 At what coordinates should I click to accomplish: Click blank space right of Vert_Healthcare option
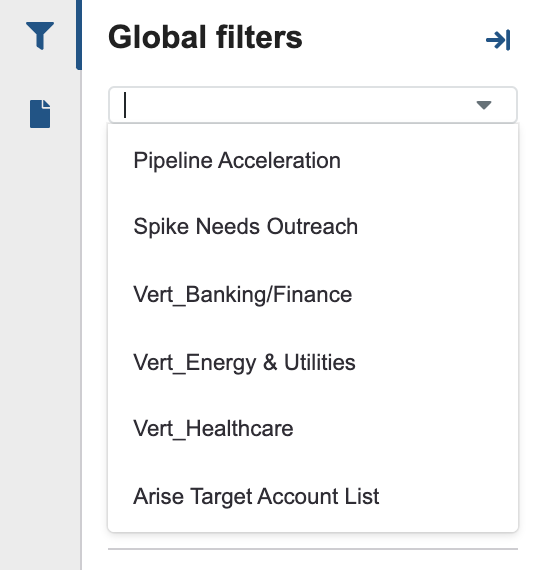(x=404, y=428)
